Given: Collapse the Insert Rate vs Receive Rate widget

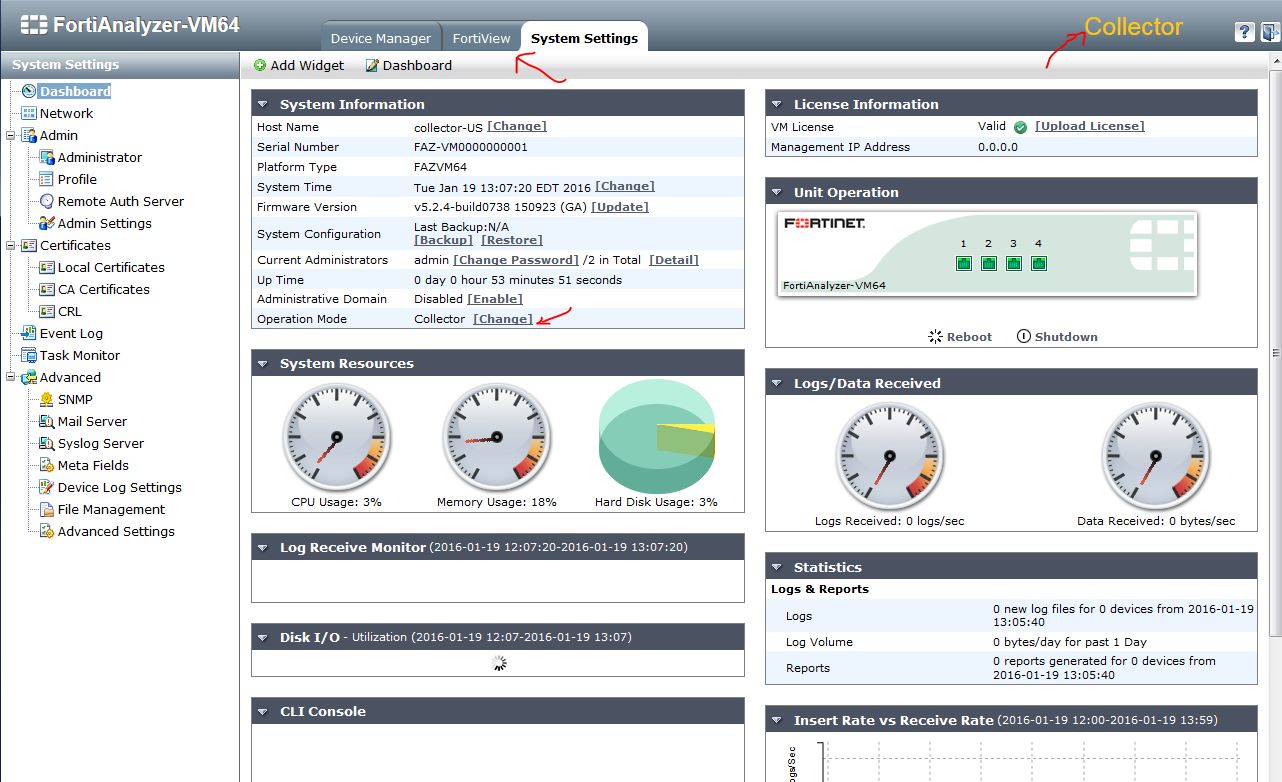Looking at the screenshot, I should click(777, 720).
